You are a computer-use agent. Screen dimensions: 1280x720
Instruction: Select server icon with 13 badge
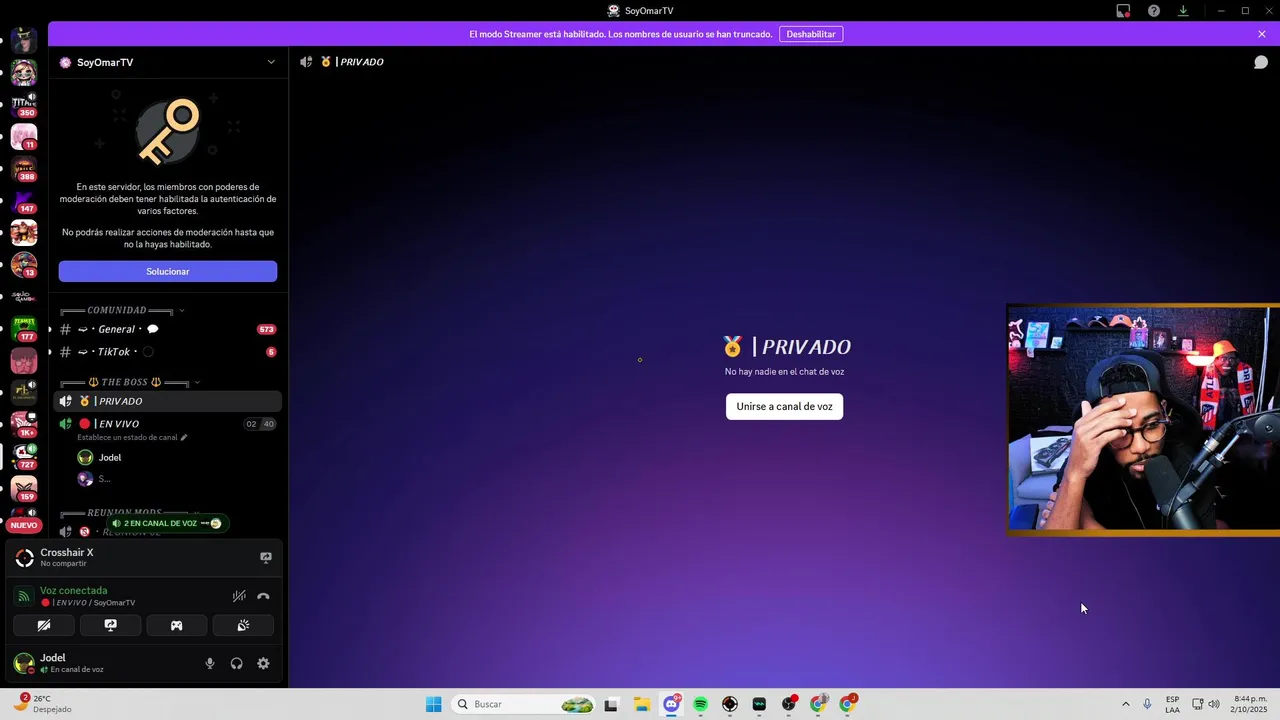tap(24, 265)
